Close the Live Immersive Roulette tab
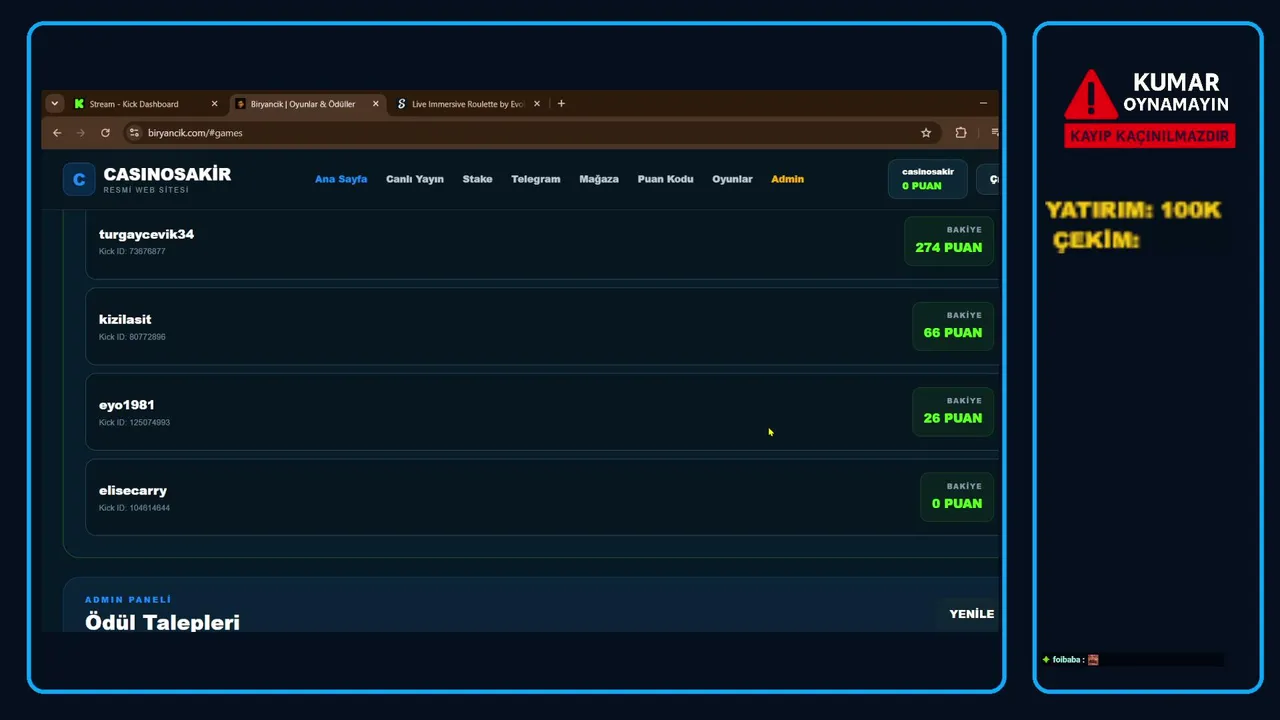The width and height of the screenshot is (1280, 720). pos(537,104)
